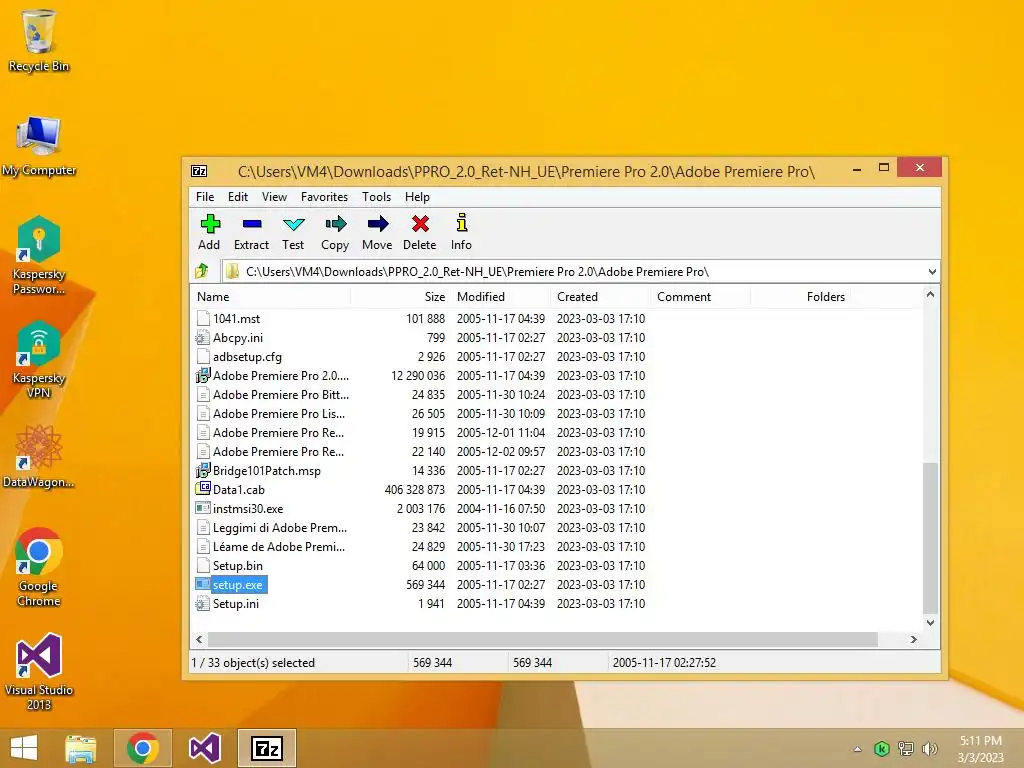1024x768 pixels.
Task: Select Google Chrome desktop icon
Action: pos(39,567)
